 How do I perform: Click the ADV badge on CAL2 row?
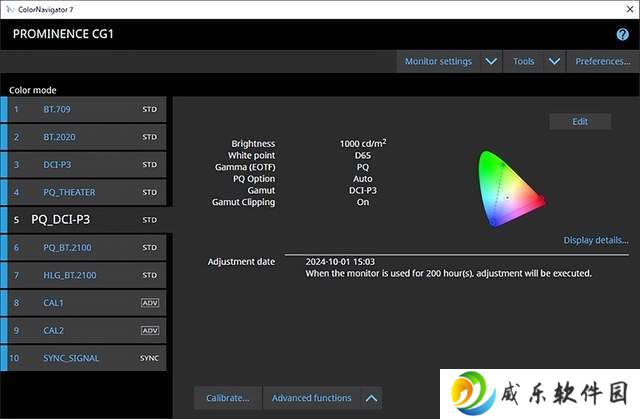[x=150, y=330]
